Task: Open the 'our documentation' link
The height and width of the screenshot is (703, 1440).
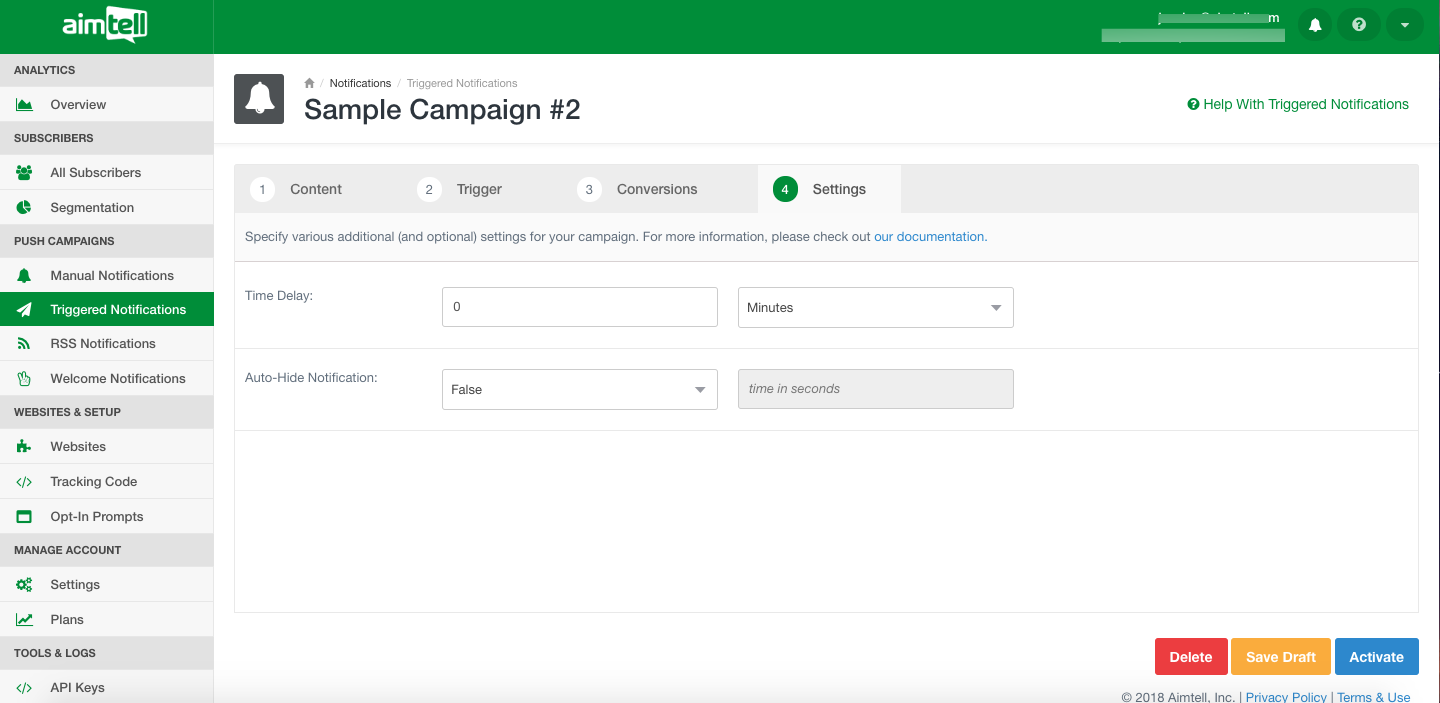Action: point(930,237)
